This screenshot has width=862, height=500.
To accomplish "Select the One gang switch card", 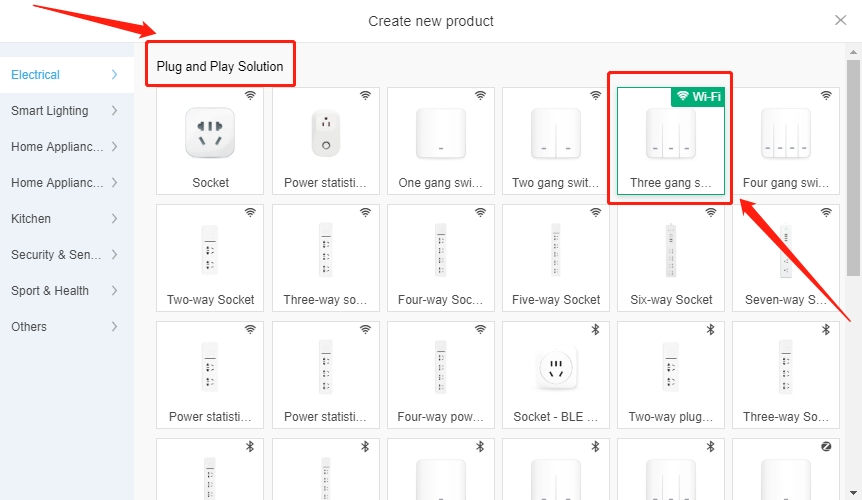I will (x=440, y=141).
